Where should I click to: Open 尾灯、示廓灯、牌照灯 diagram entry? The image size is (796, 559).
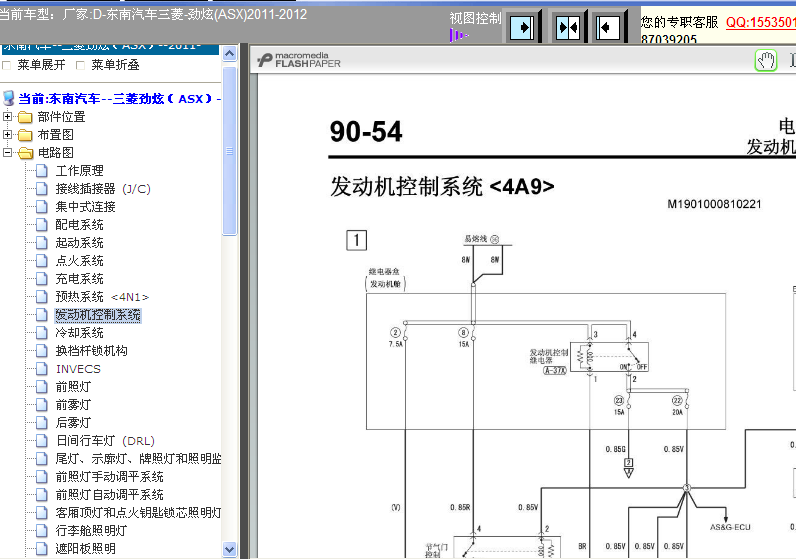pyautogui.click(x=138, y=459)
